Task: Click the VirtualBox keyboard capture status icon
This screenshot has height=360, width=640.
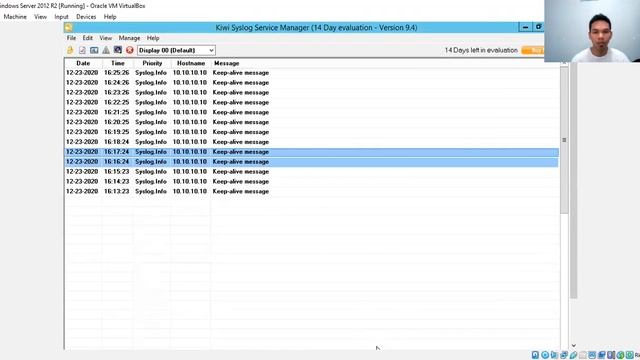Action: [629, 355]
